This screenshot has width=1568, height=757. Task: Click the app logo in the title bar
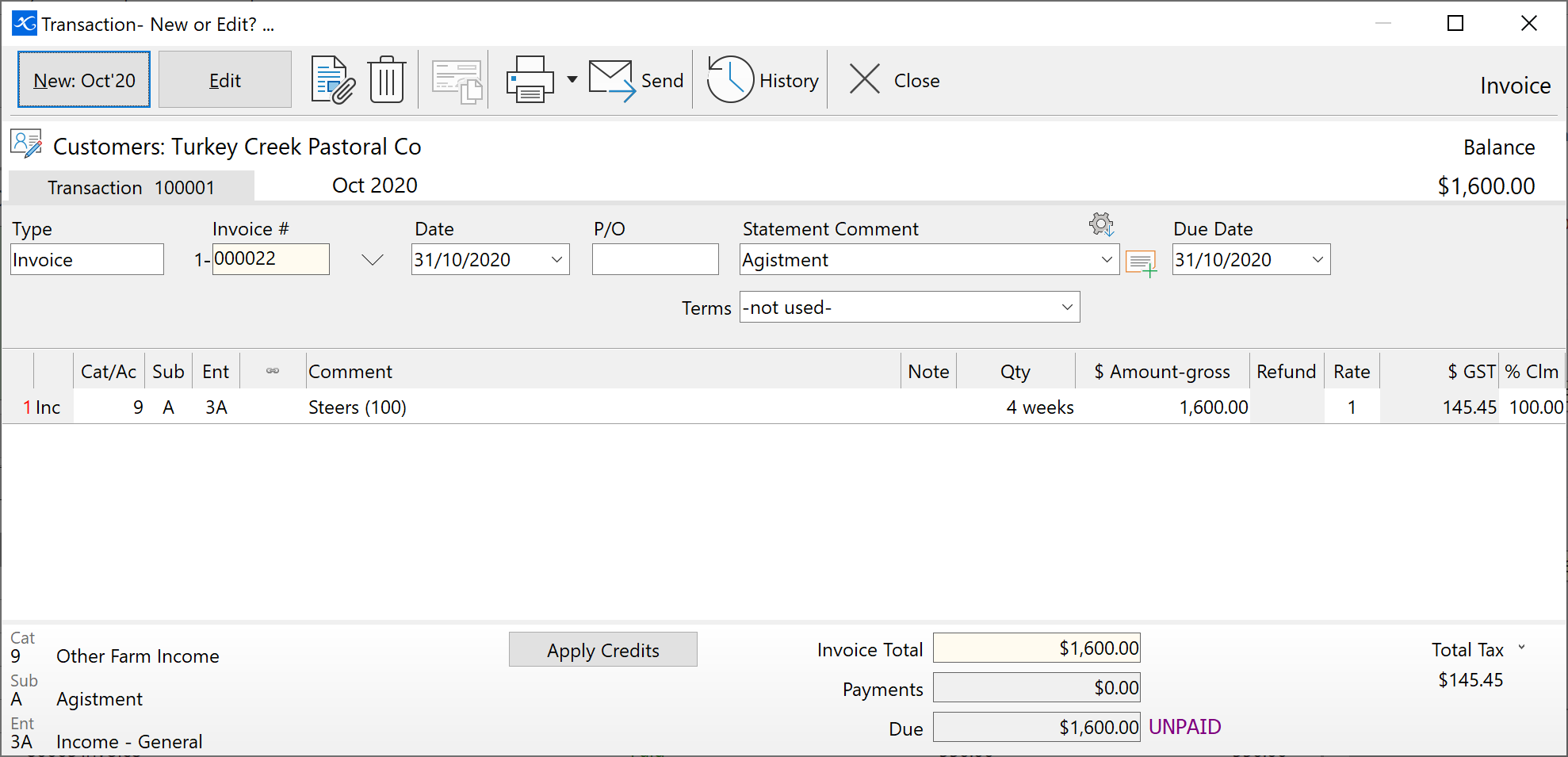tap(25, 23)
